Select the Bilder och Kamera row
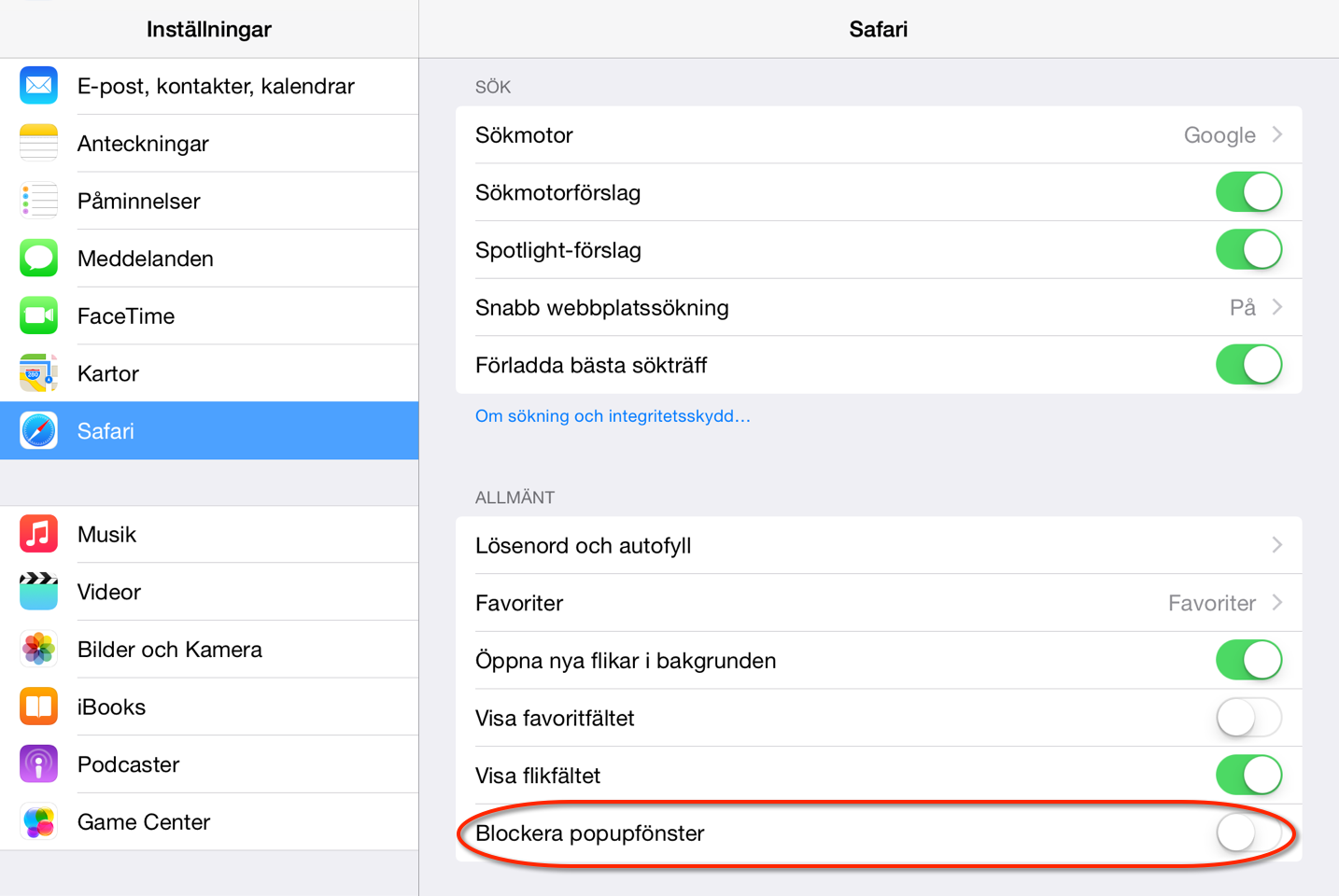Viewport: 1339px width, 896px height. tap(209, 650)
